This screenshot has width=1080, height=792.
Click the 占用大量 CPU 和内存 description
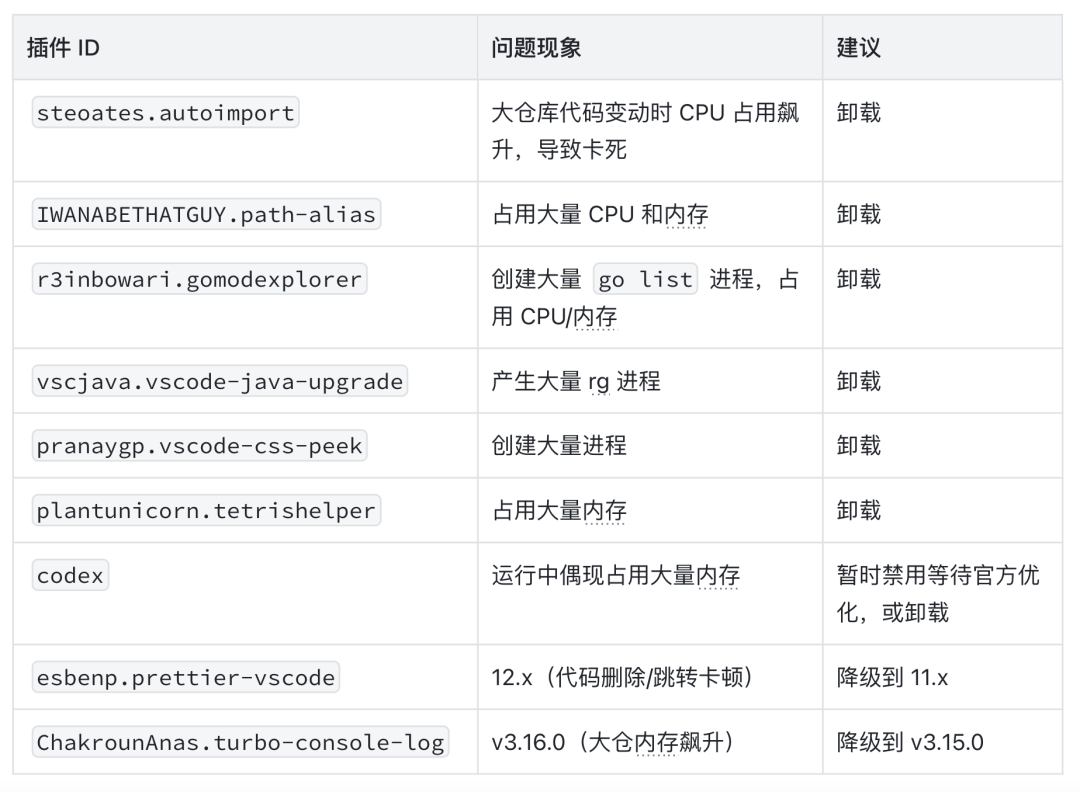point(599,214)
